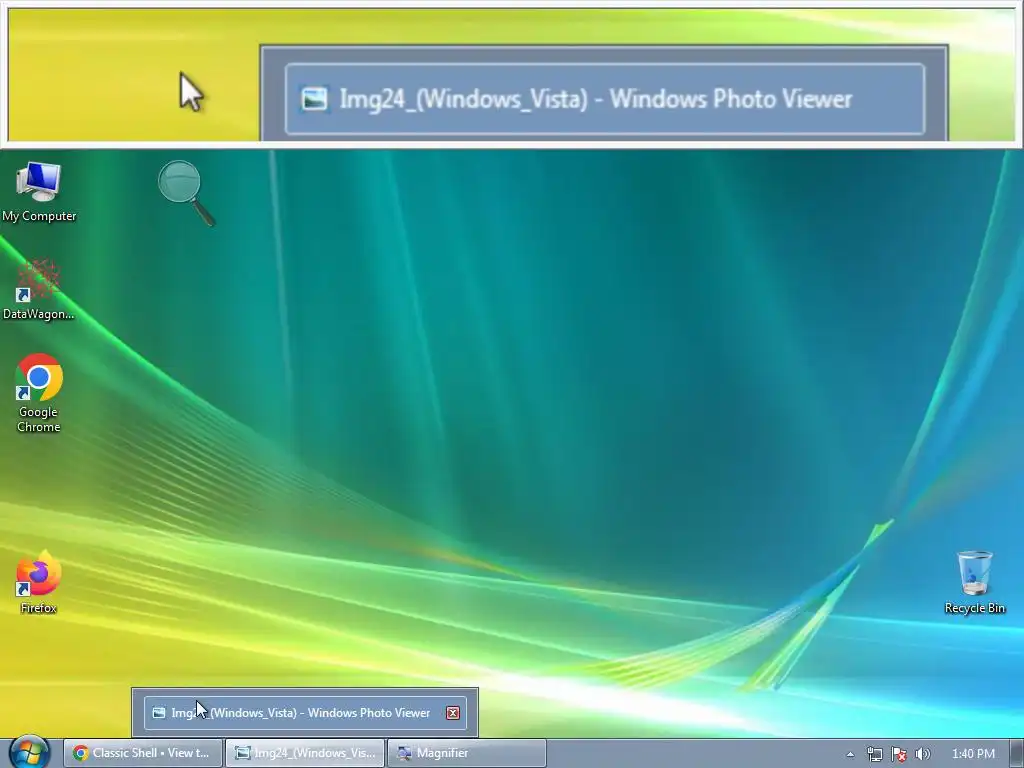Open the Windows Start orb
The width and height of the screenshot is (1024, 768).
(29, 753)
